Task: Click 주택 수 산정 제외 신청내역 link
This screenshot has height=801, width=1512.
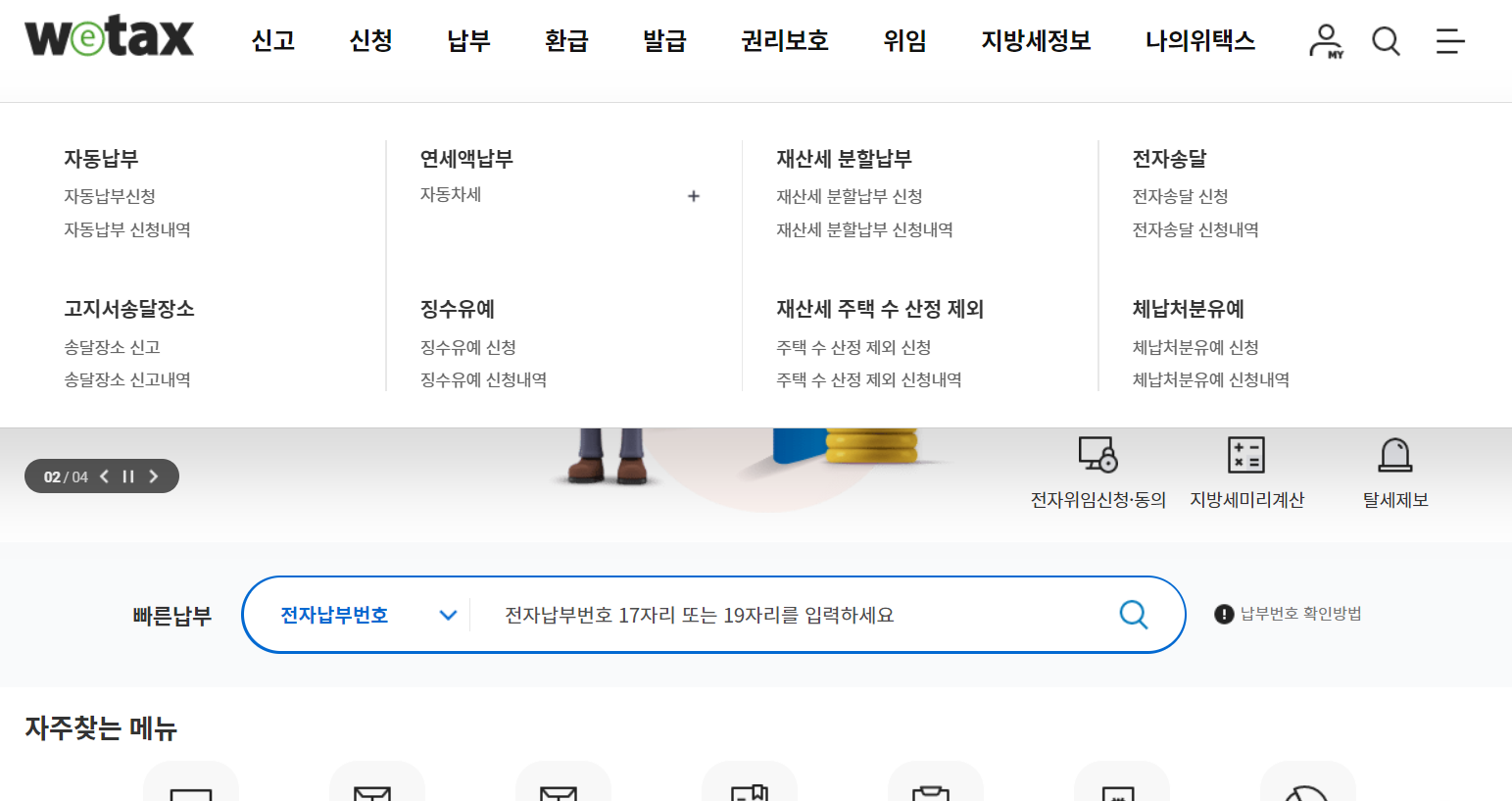Action: 869,379
